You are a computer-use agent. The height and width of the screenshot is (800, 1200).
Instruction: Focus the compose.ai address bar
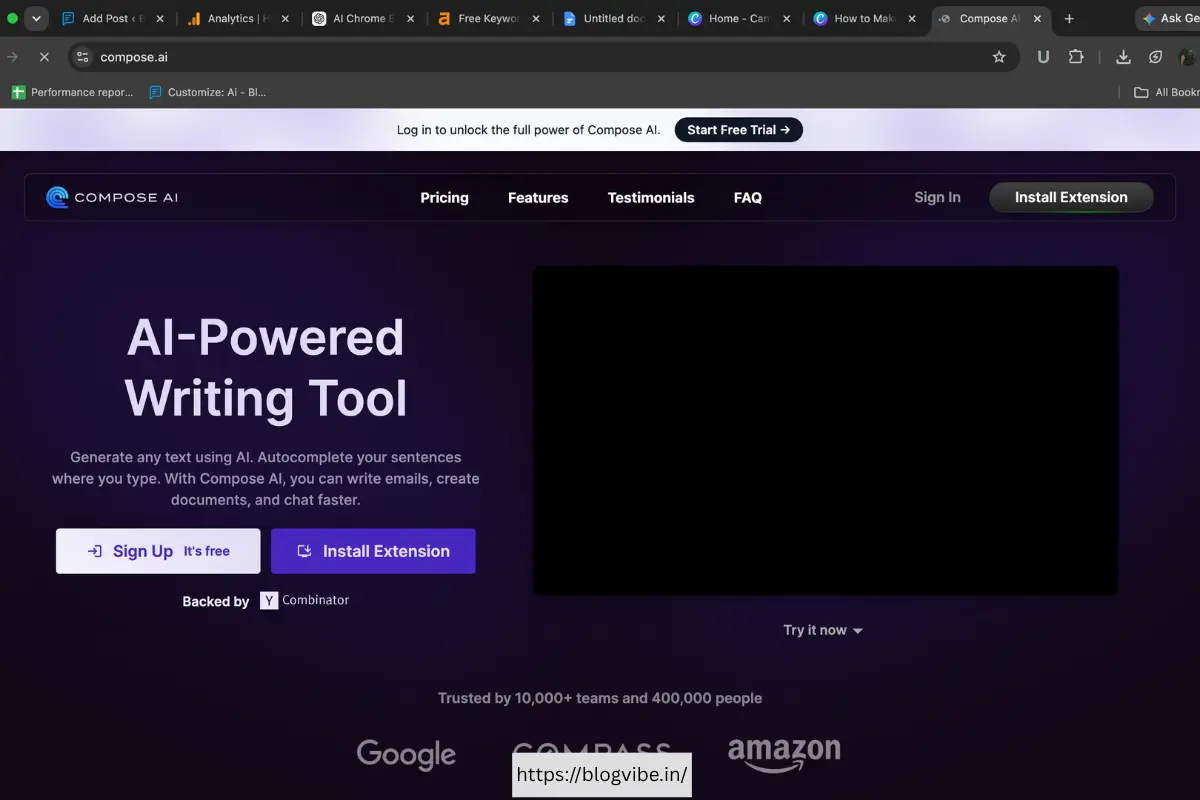coord(543,57)
